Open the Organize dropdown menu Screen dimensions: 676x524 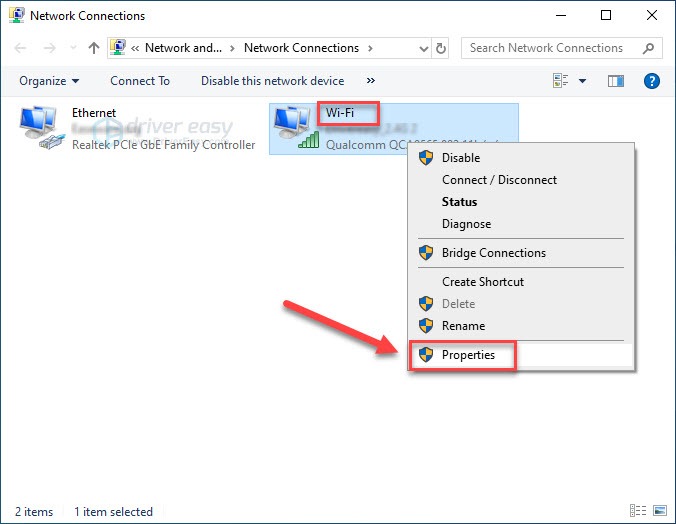click(x=48, y=81)
